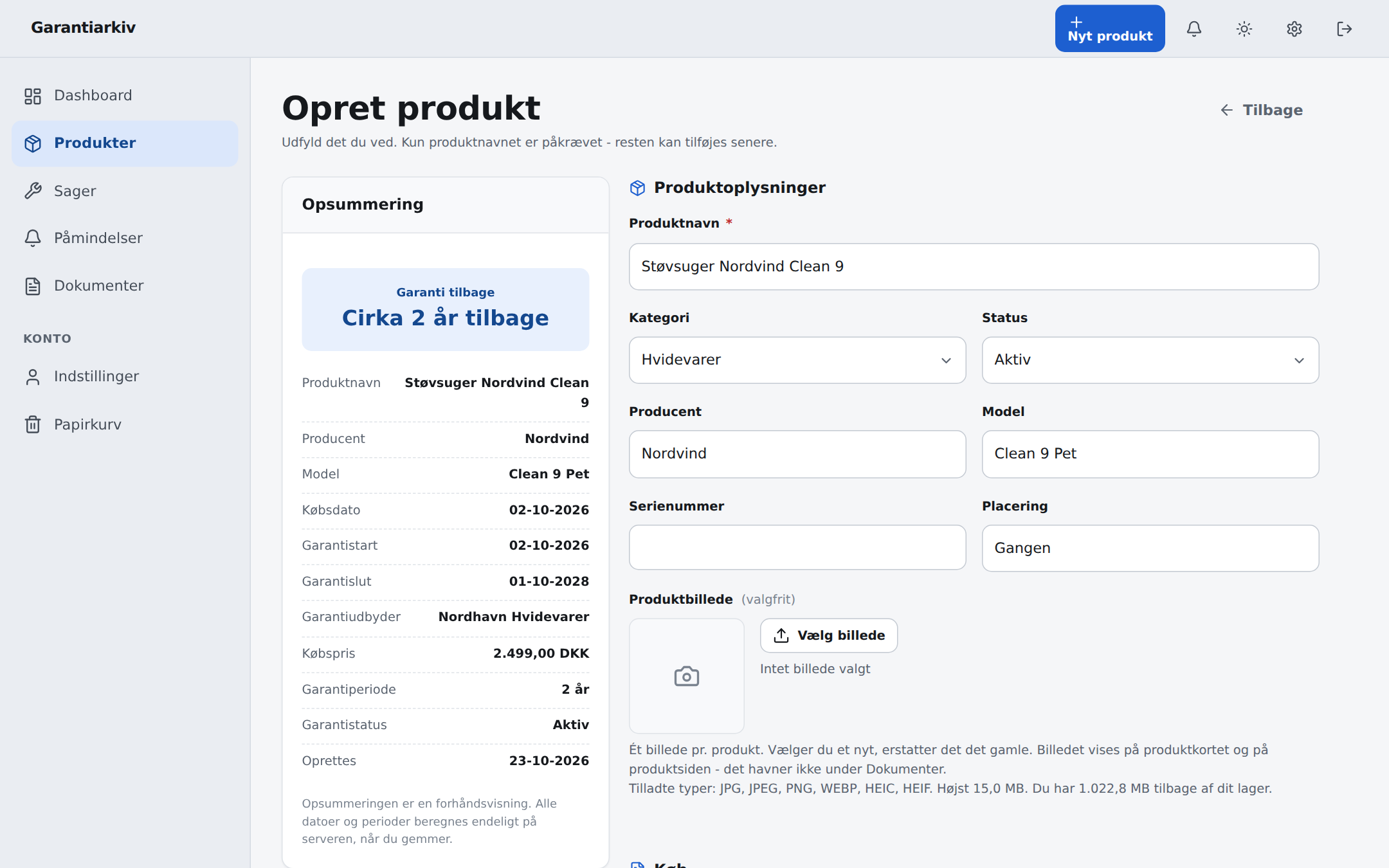Click the Tilbage link text
Viewport: 1389px width, 868px height.
pos(1273,110)
